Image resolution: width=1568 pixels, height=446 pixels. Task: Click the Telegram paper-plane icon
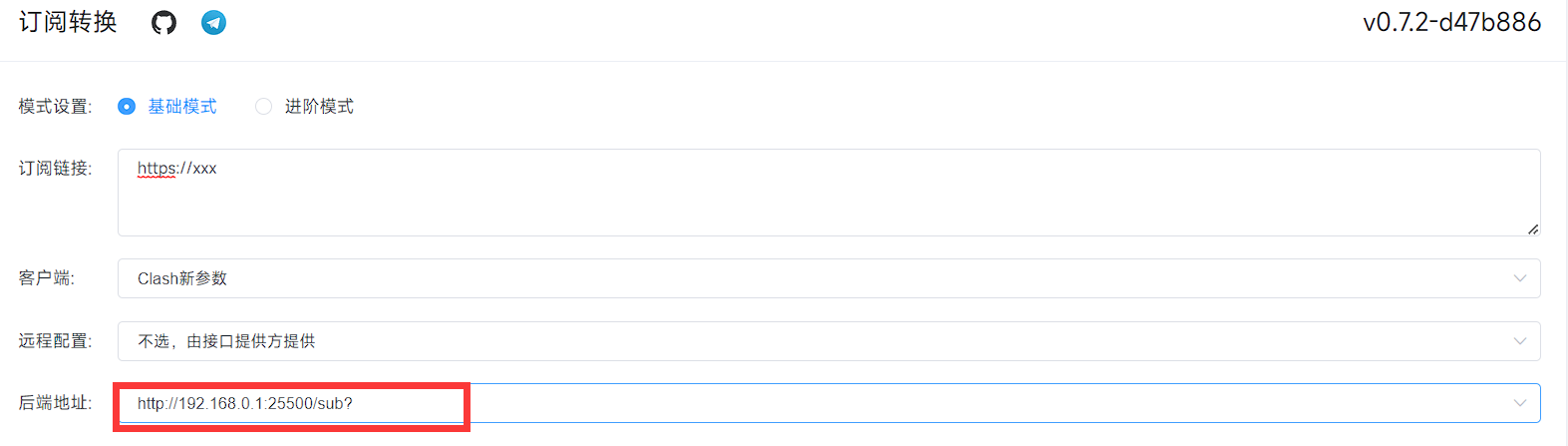(x=213, y=22)
